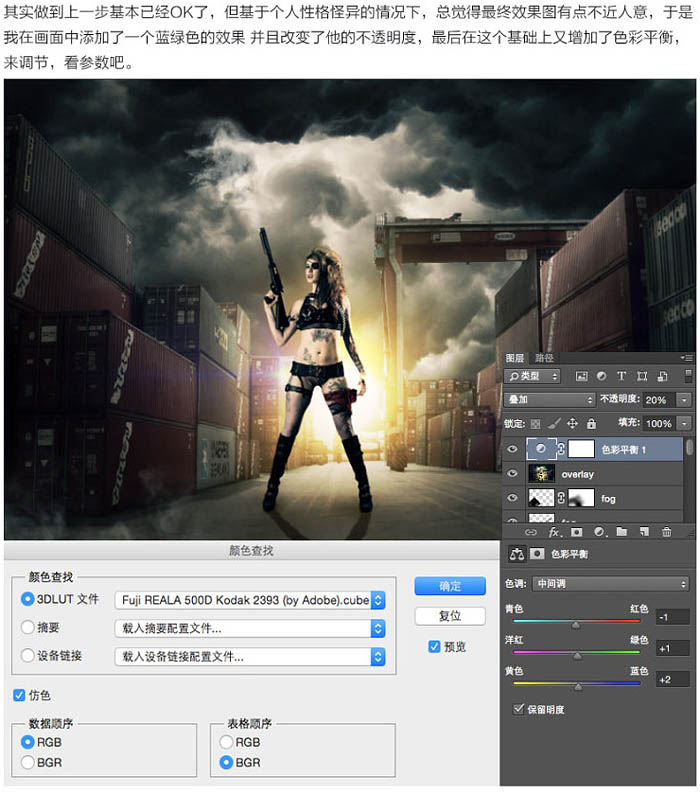
Task: Select the overlay layer thumbnail
Action: tap(541, 474)
